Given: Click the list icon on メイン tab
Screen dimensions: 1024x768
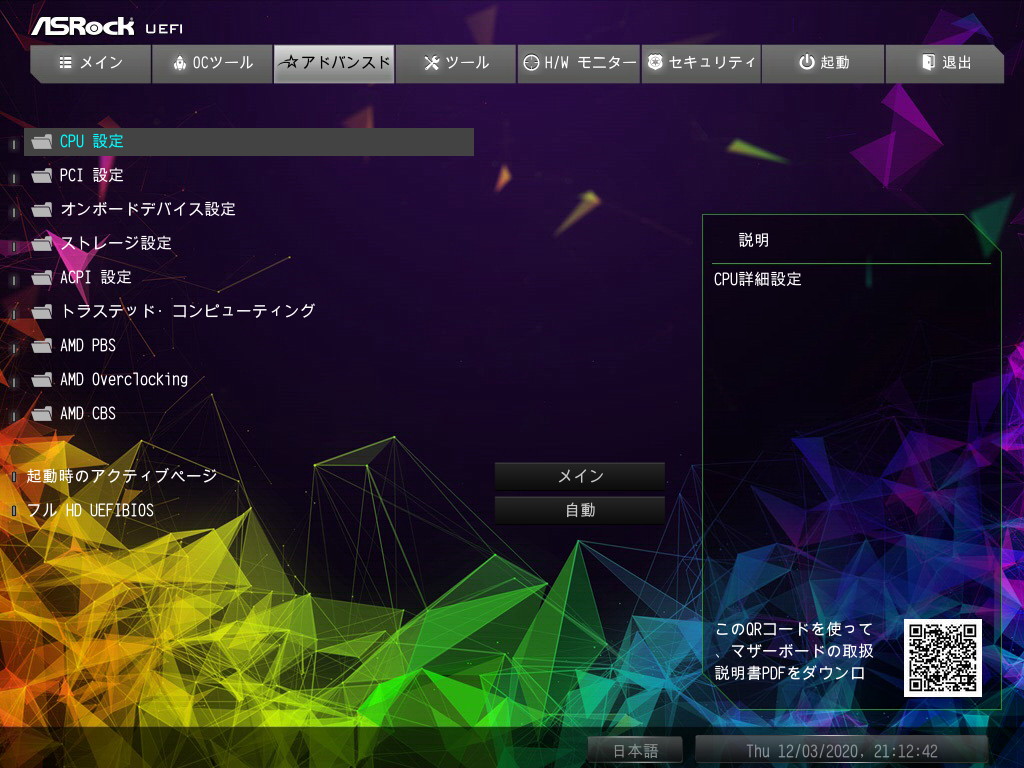Looking at the screenshot, I should (x=65, y=63).
